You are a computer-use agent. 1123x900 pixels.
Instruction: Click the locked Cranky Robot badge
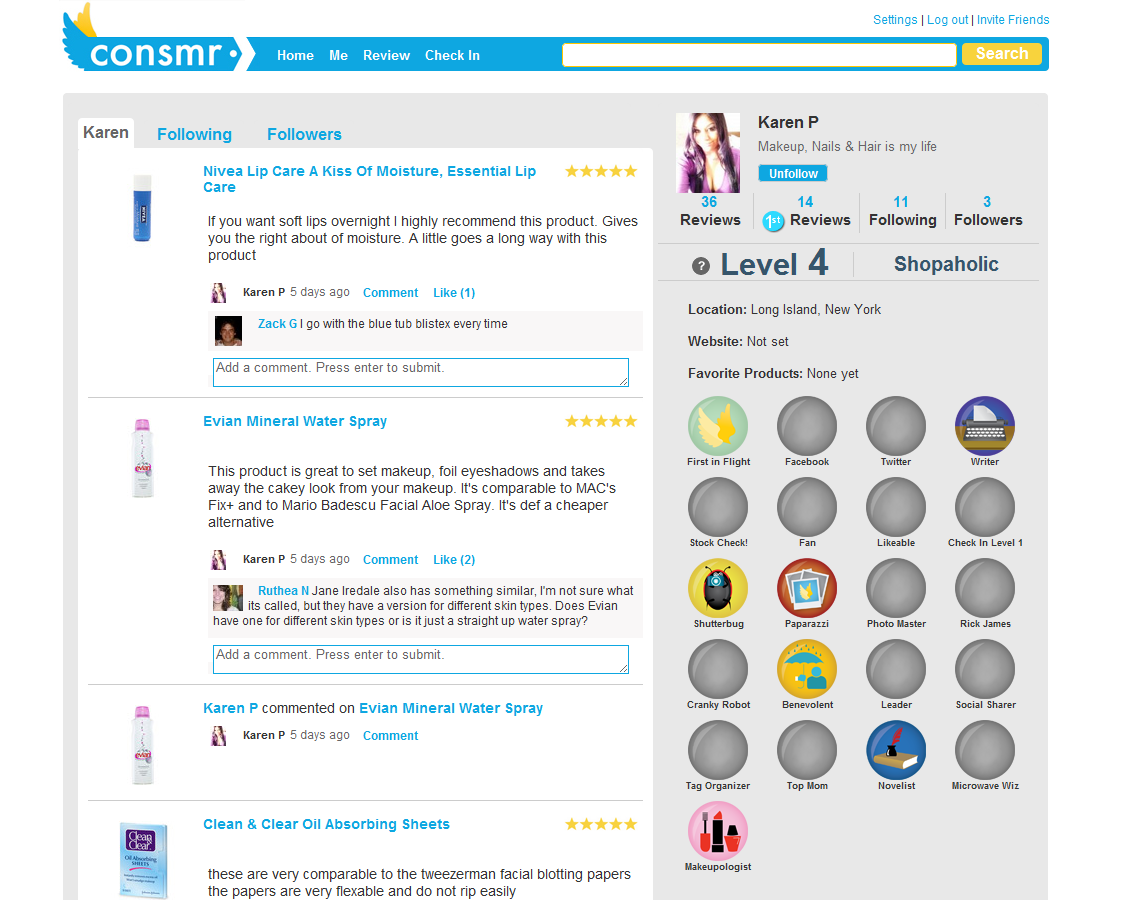coord(718,669)
